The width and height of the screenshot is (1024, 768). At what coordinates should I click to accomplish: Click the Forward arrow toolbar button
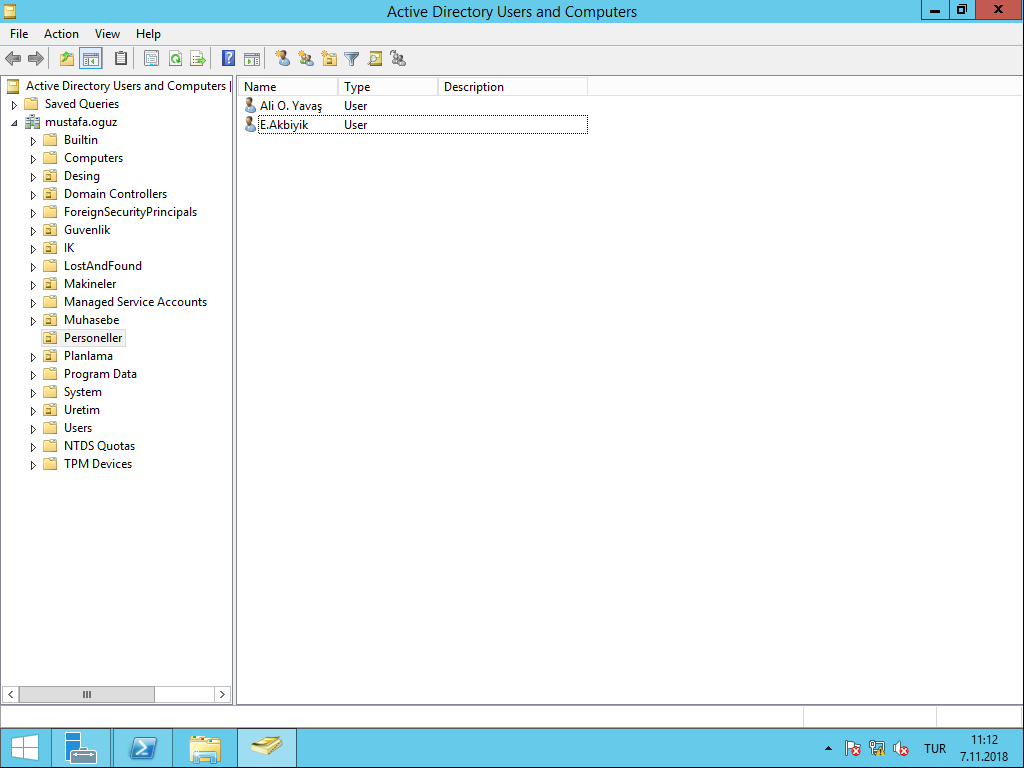click(36, 59)
